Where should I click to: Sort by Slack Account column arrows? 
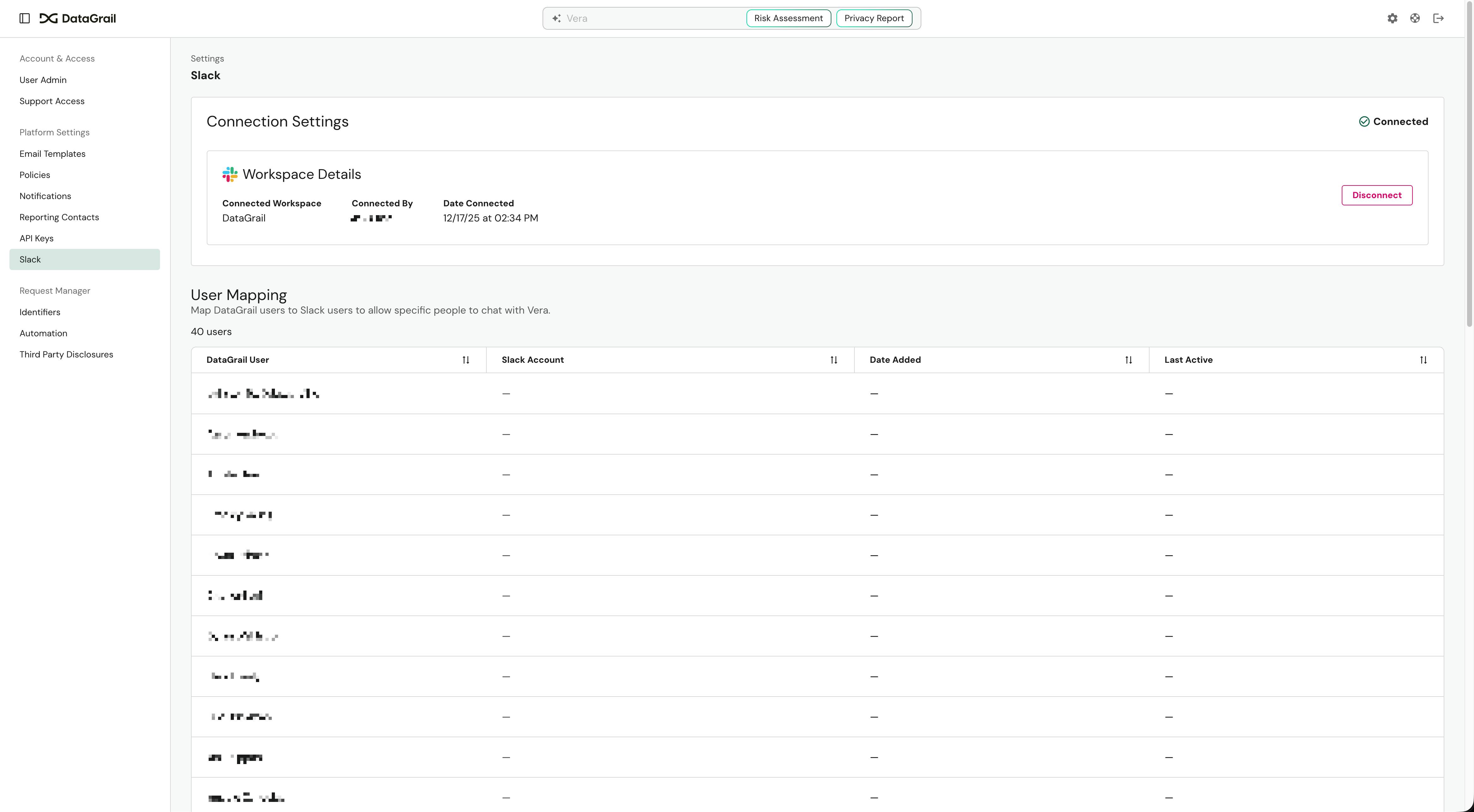(834, 360)
